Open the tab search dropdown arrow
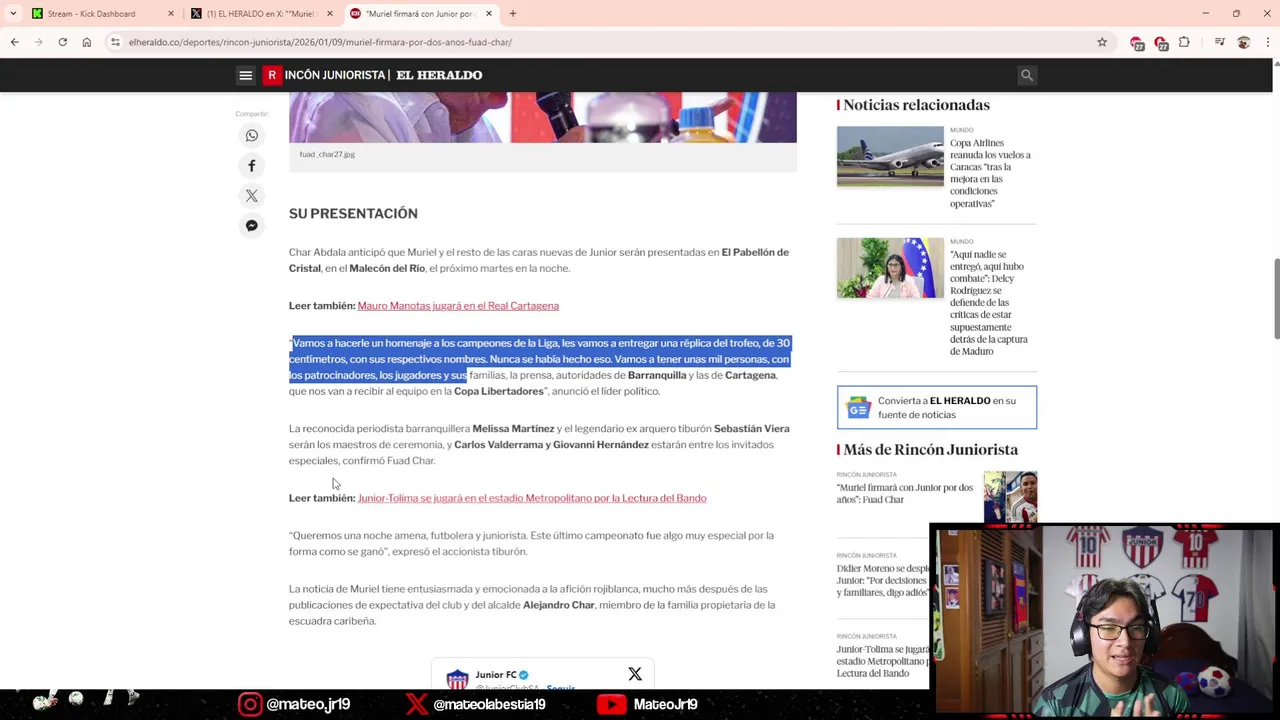 click(x=13, y=14)
